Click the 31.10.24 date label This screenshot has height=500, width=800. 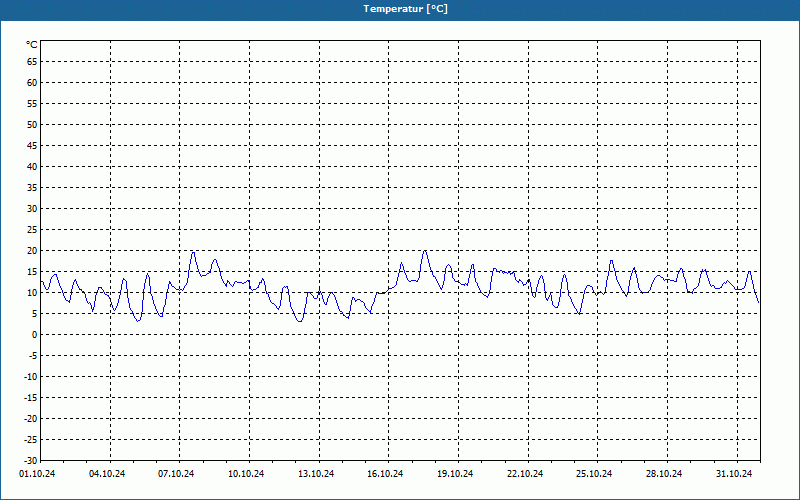click(734, 474)
